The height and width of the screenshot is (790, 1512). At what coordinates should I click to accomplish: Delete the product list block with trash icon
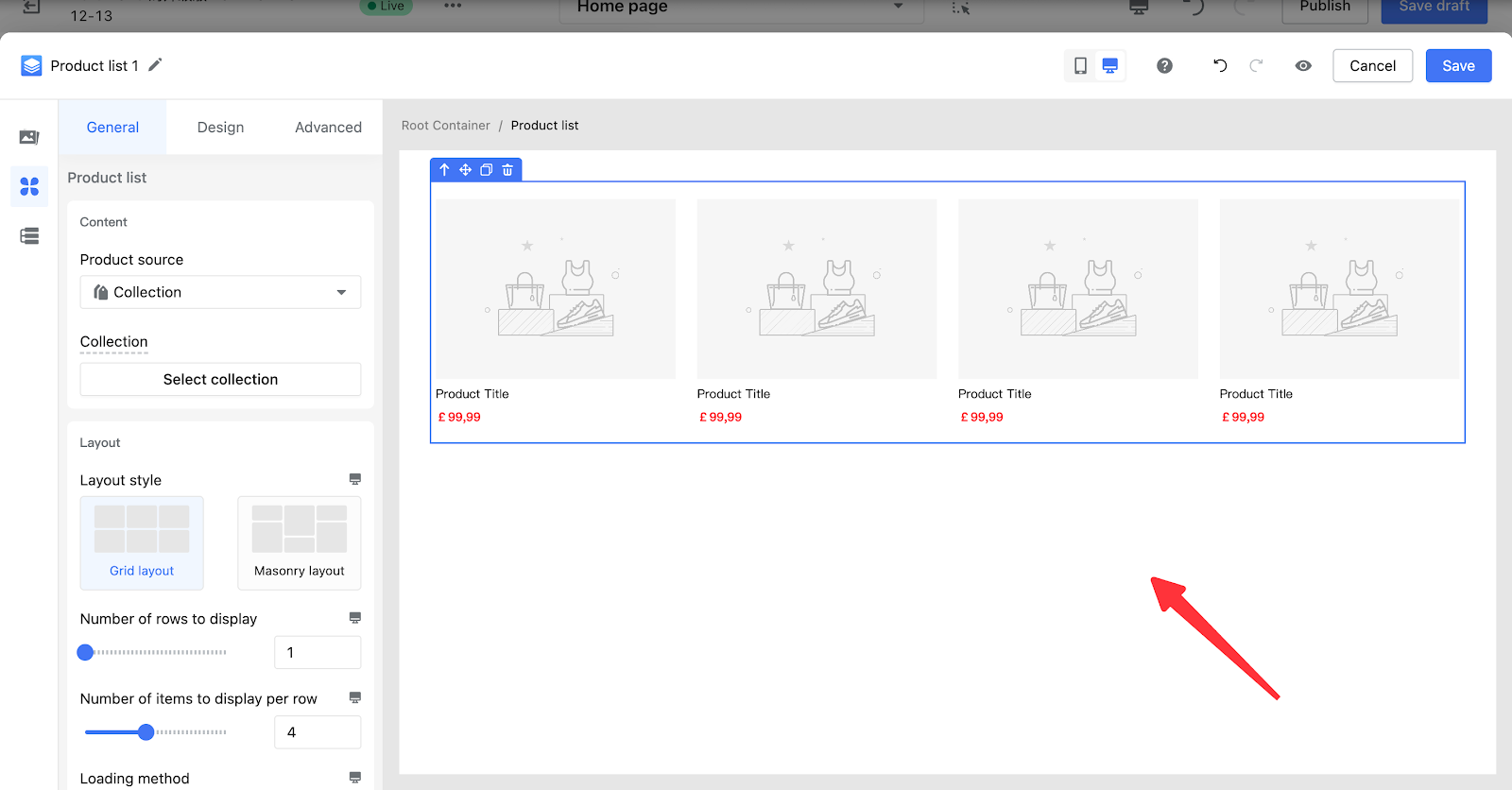click(507, 170)
